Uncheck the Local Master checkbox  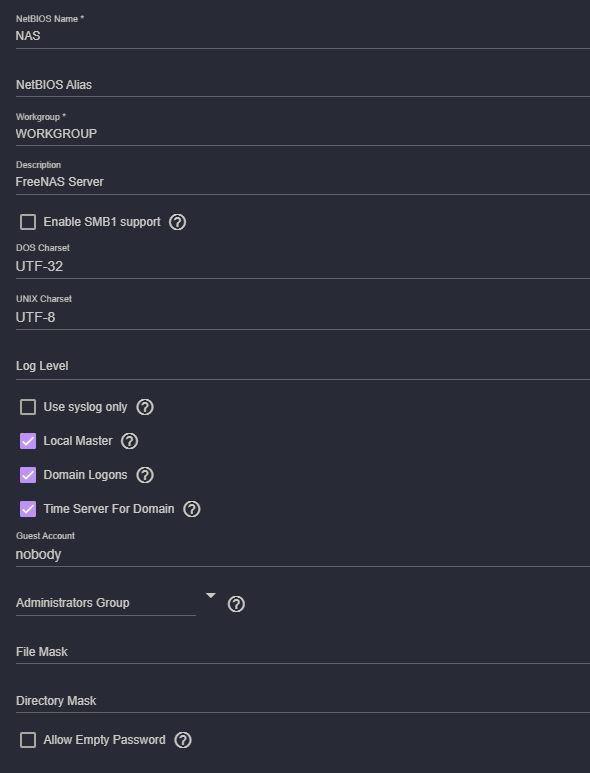pos(28,441)
